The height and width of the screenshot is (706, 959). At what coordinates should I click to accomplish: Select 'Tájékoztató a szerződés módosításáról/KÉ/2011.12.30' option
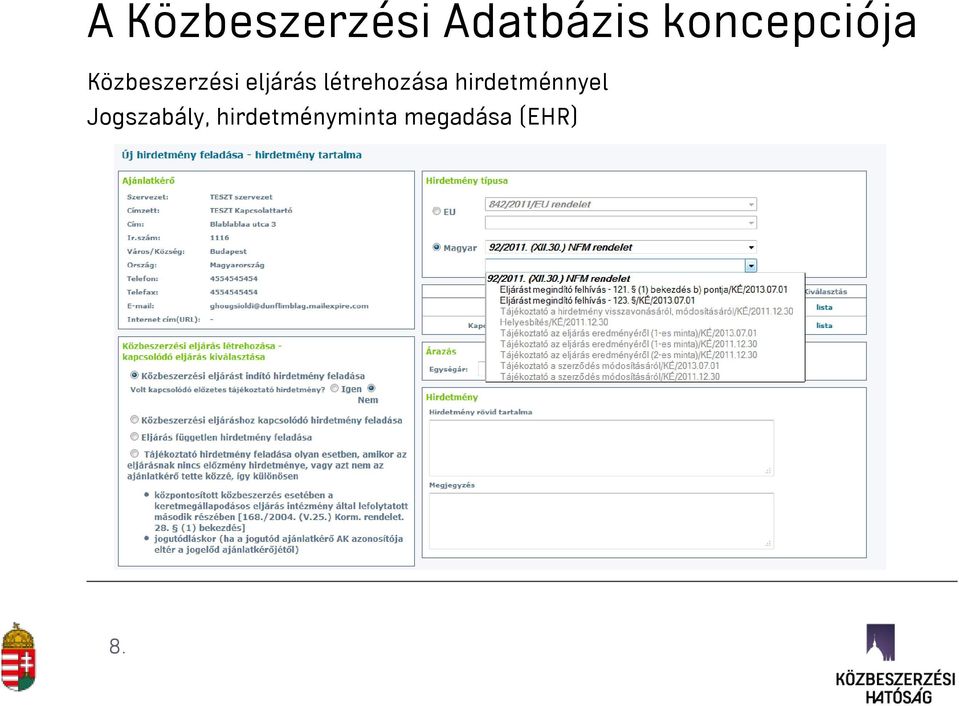609,377
